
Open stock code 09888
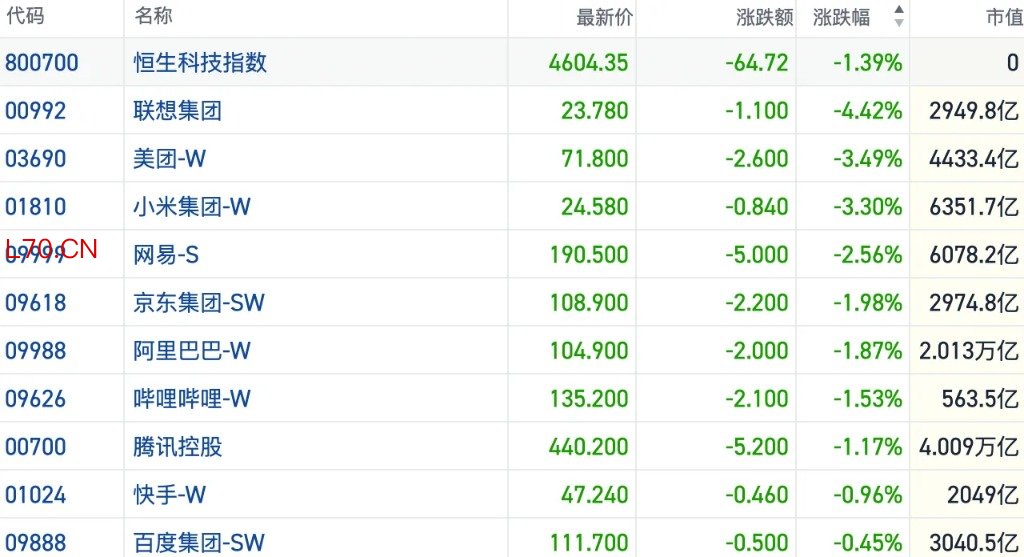pos(36,543)
